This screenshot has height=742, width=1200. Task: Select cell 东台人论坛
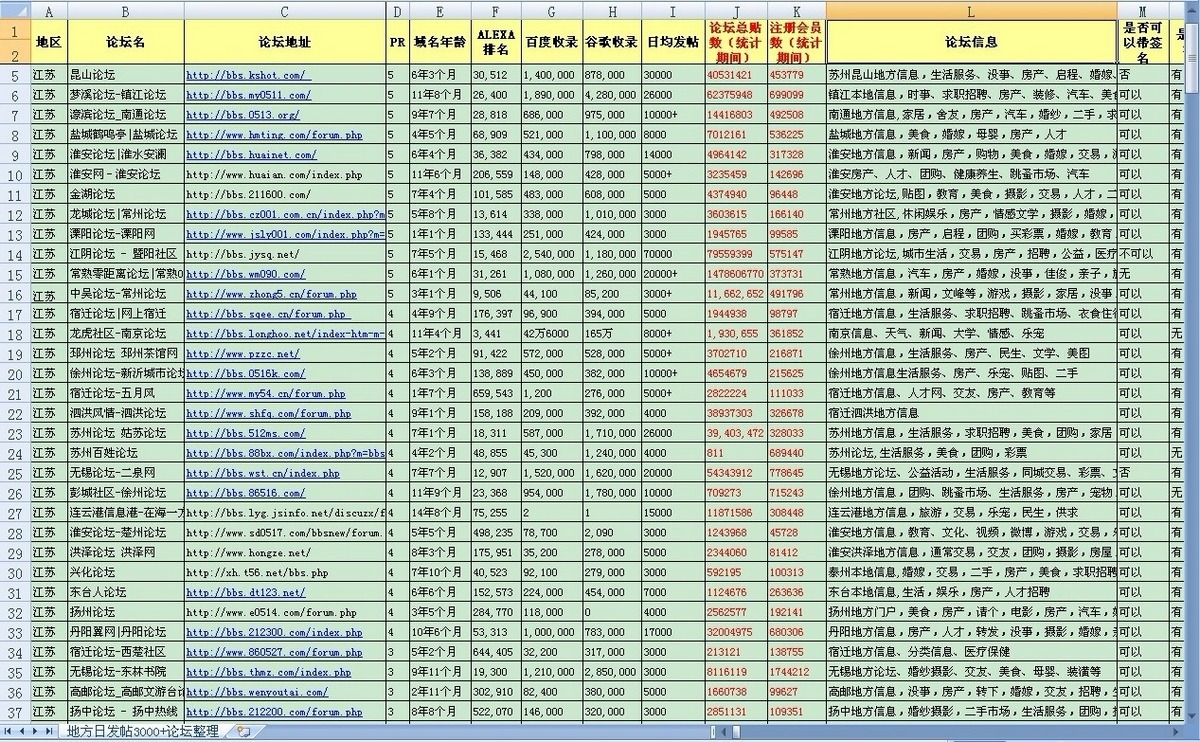click(125, 592)
